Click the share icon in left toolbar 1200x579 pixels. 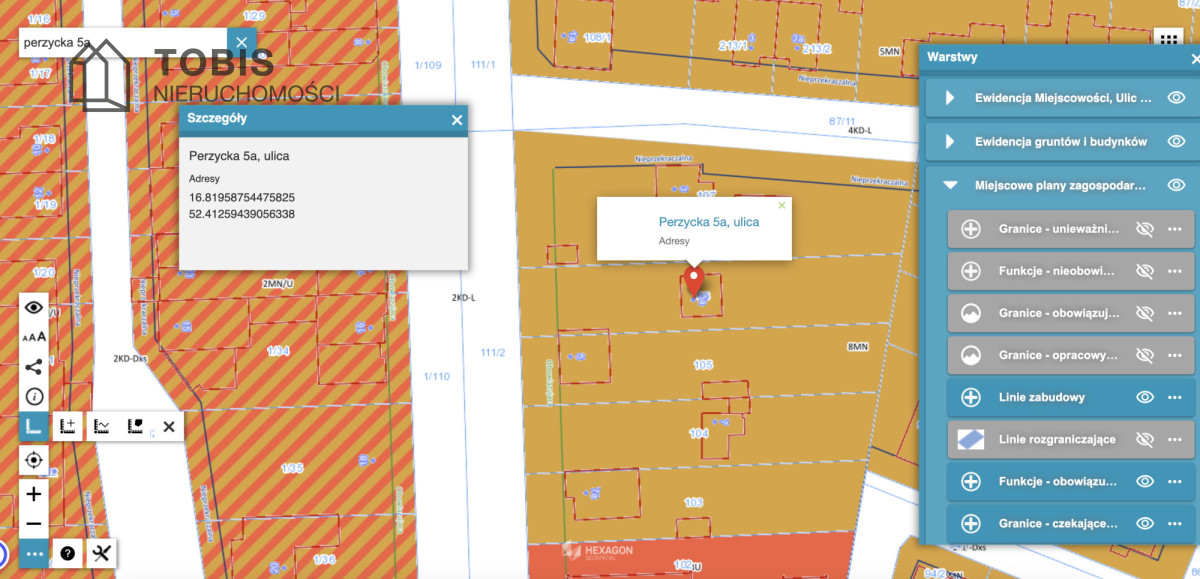[34, 366]
